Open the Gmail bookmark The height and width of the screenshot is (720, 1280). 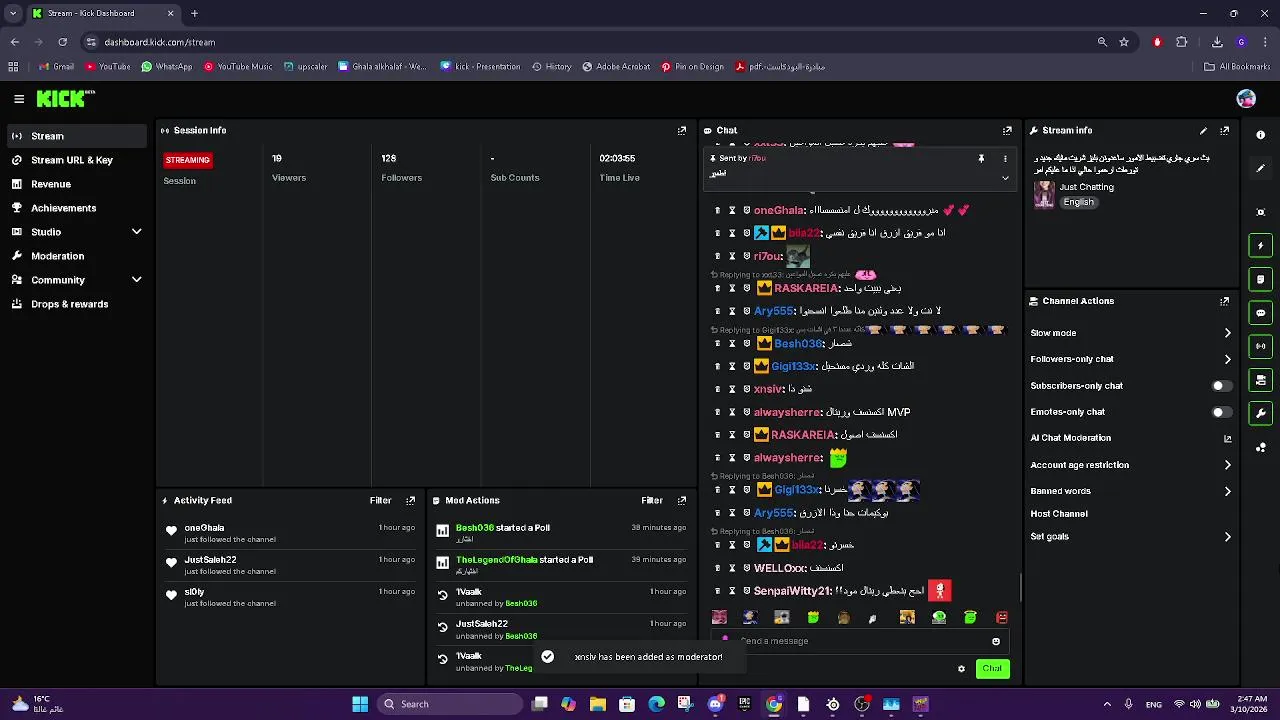pos(56,67)
